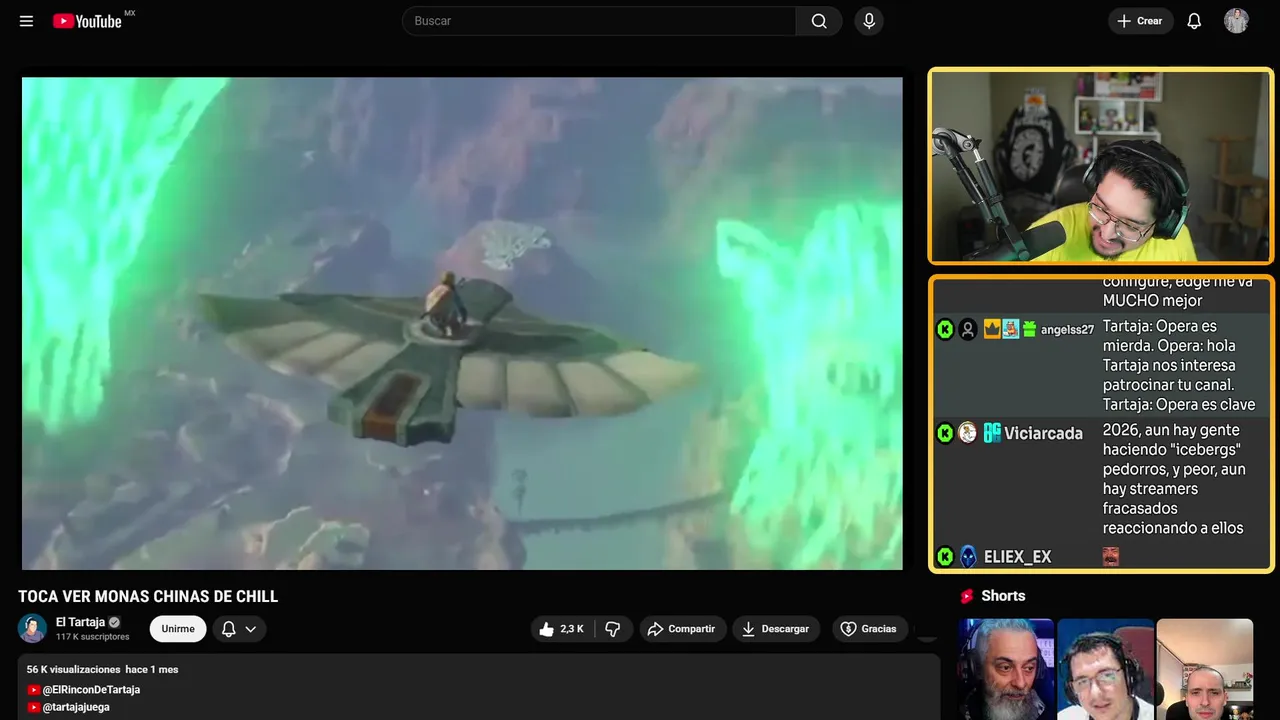Open the Crear button

point(1140,21)
